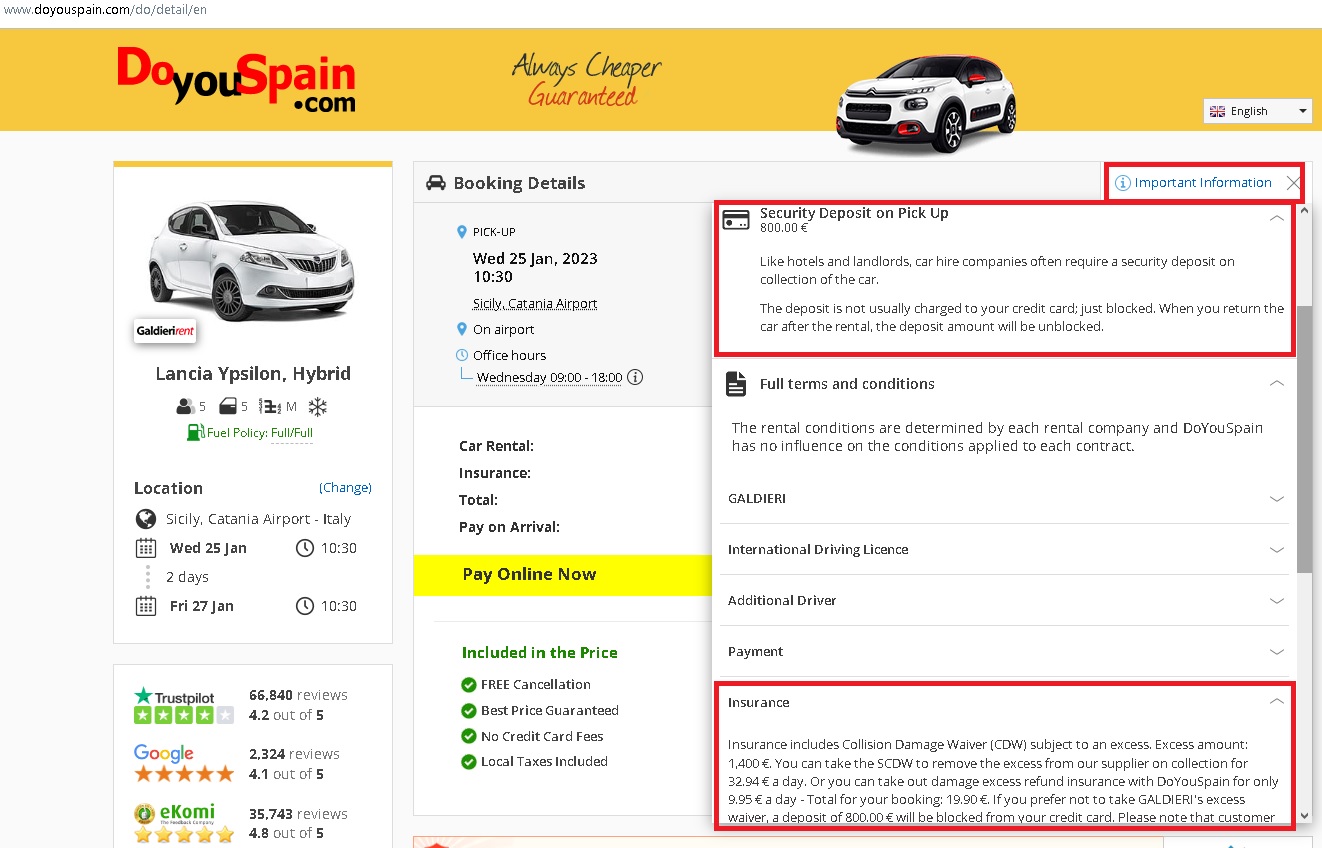Click the Pay on Arrival label

click(x=509, y=527)
